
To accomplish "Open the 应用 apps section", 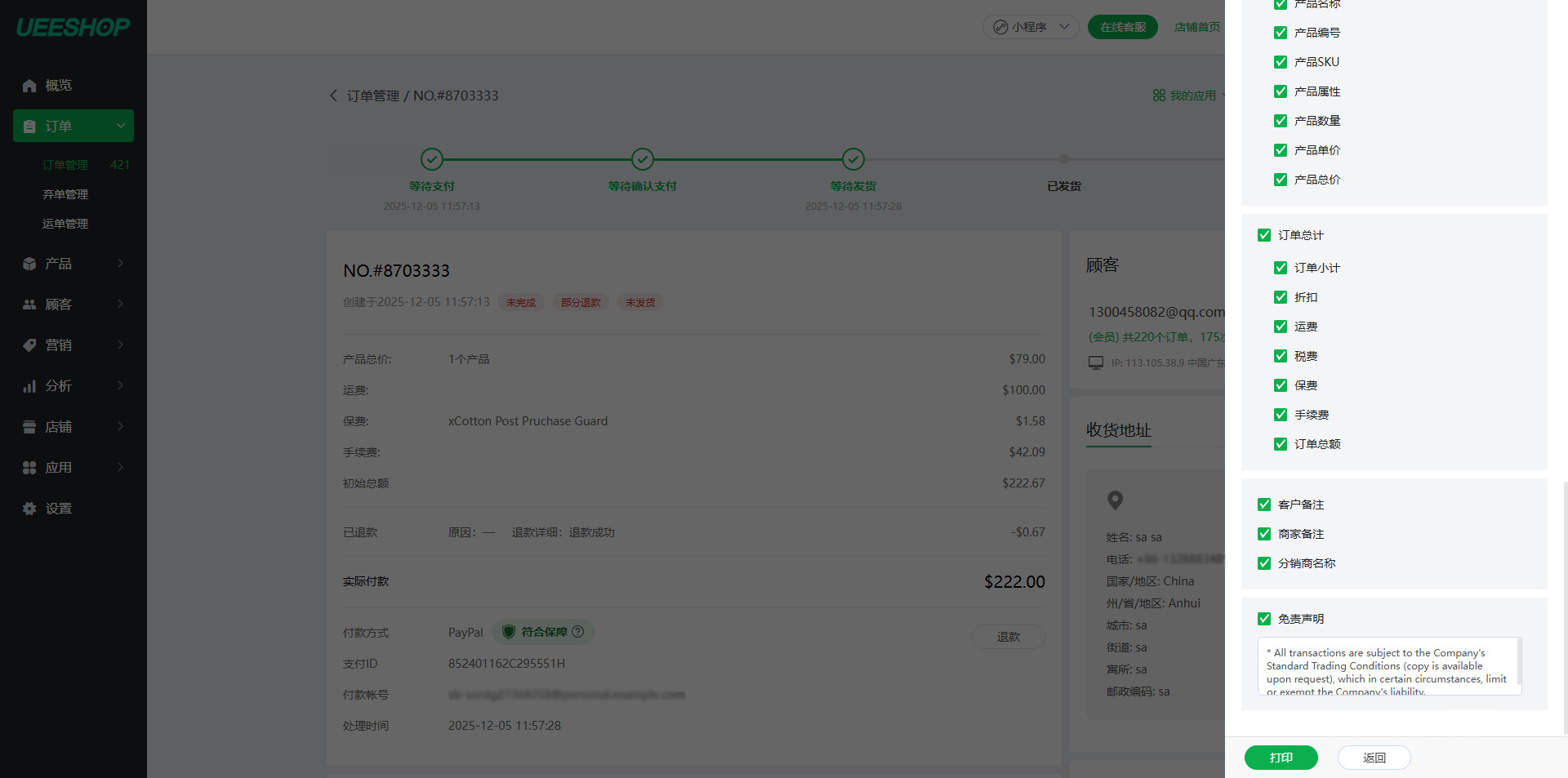I will click(x=57, y=467).
